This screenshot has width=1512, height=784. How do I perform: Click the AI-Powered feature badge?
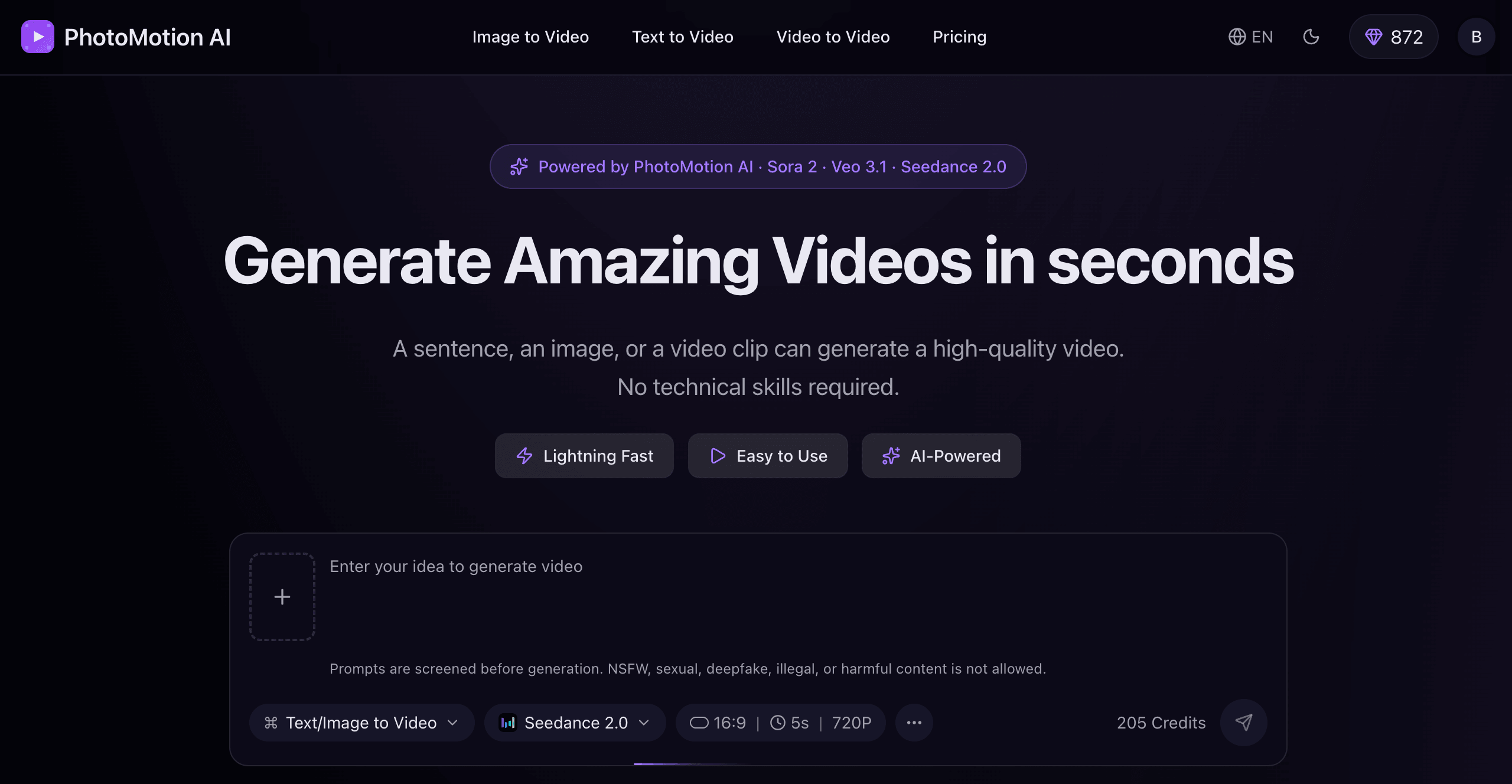(x=941, y=456)
